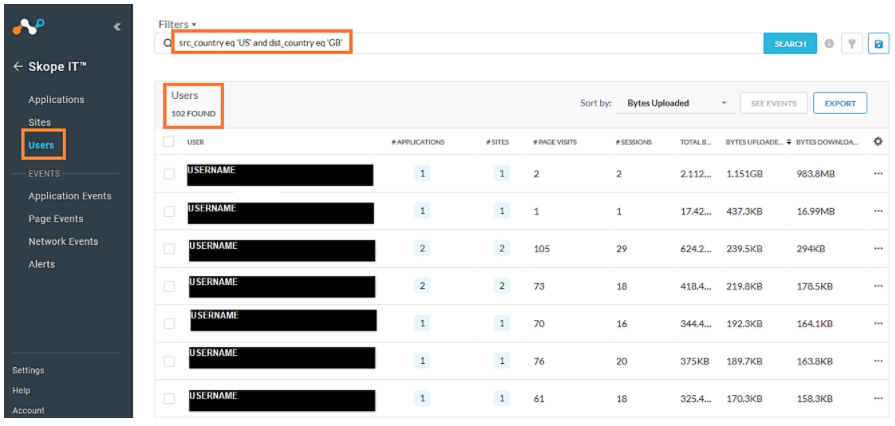895x426 pixels.
Task: Click the SEE EVENTS button
Action: [x=773, y=103]
